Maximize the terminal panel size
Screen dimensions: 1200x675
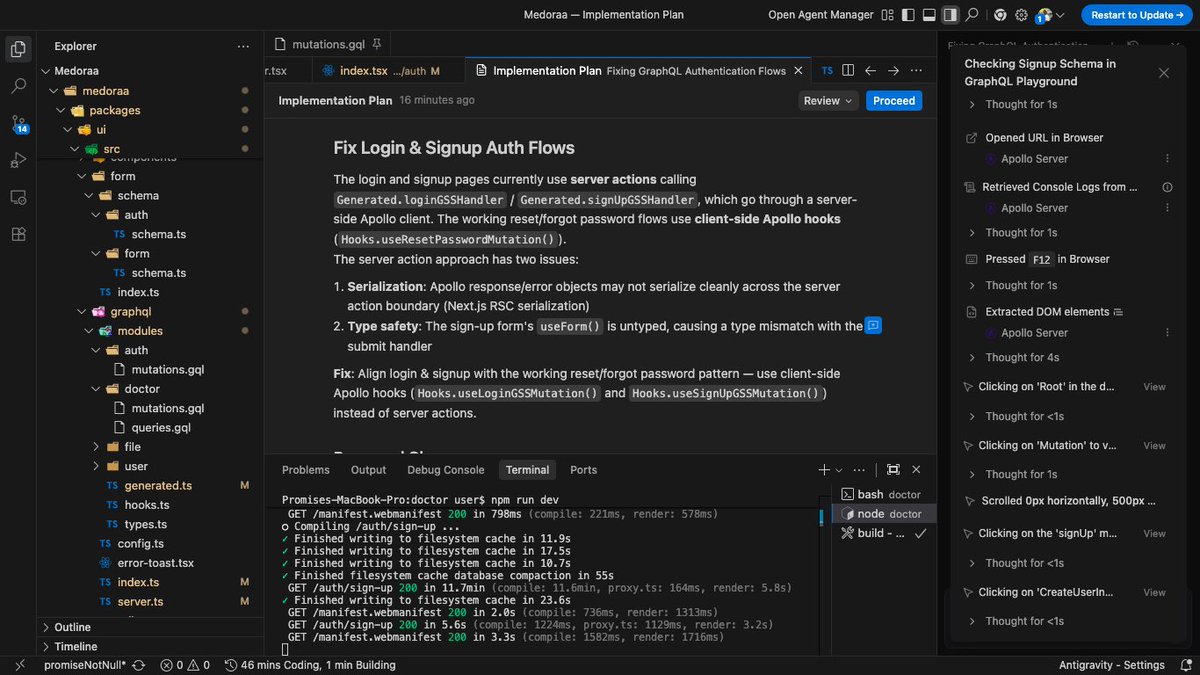[893, 470]
